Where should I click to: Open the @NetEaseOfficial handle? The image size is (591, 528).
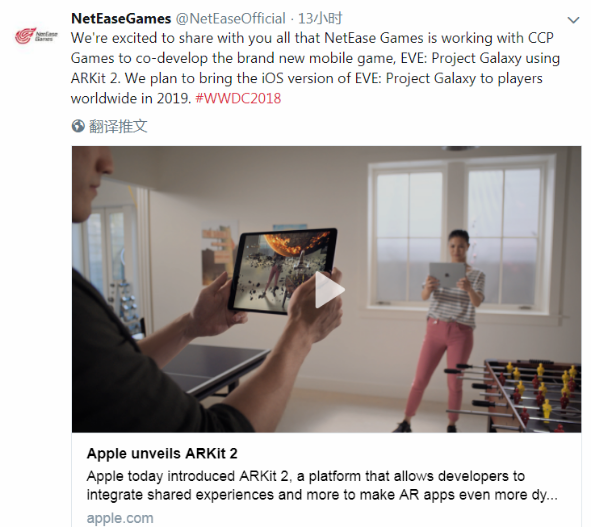click(231, 18)
